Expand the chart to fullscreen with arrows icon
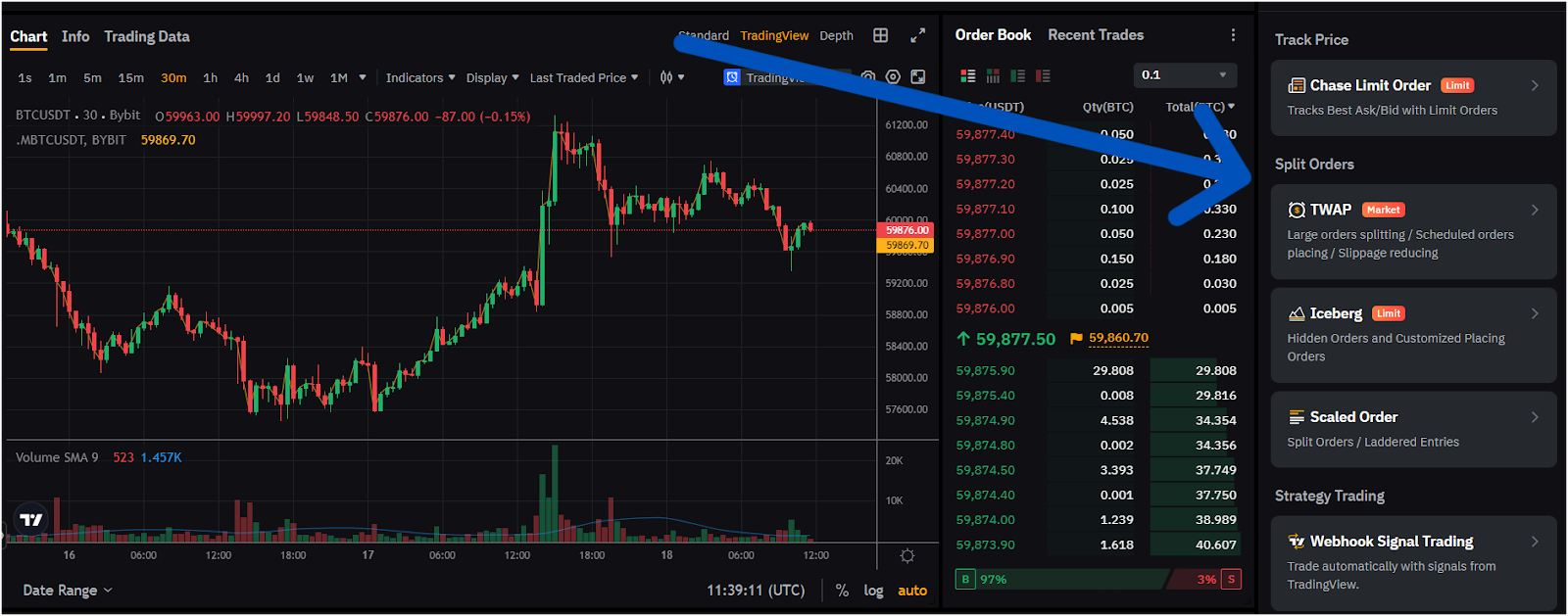Screen dimensions: 1568x616 [917, 35]
